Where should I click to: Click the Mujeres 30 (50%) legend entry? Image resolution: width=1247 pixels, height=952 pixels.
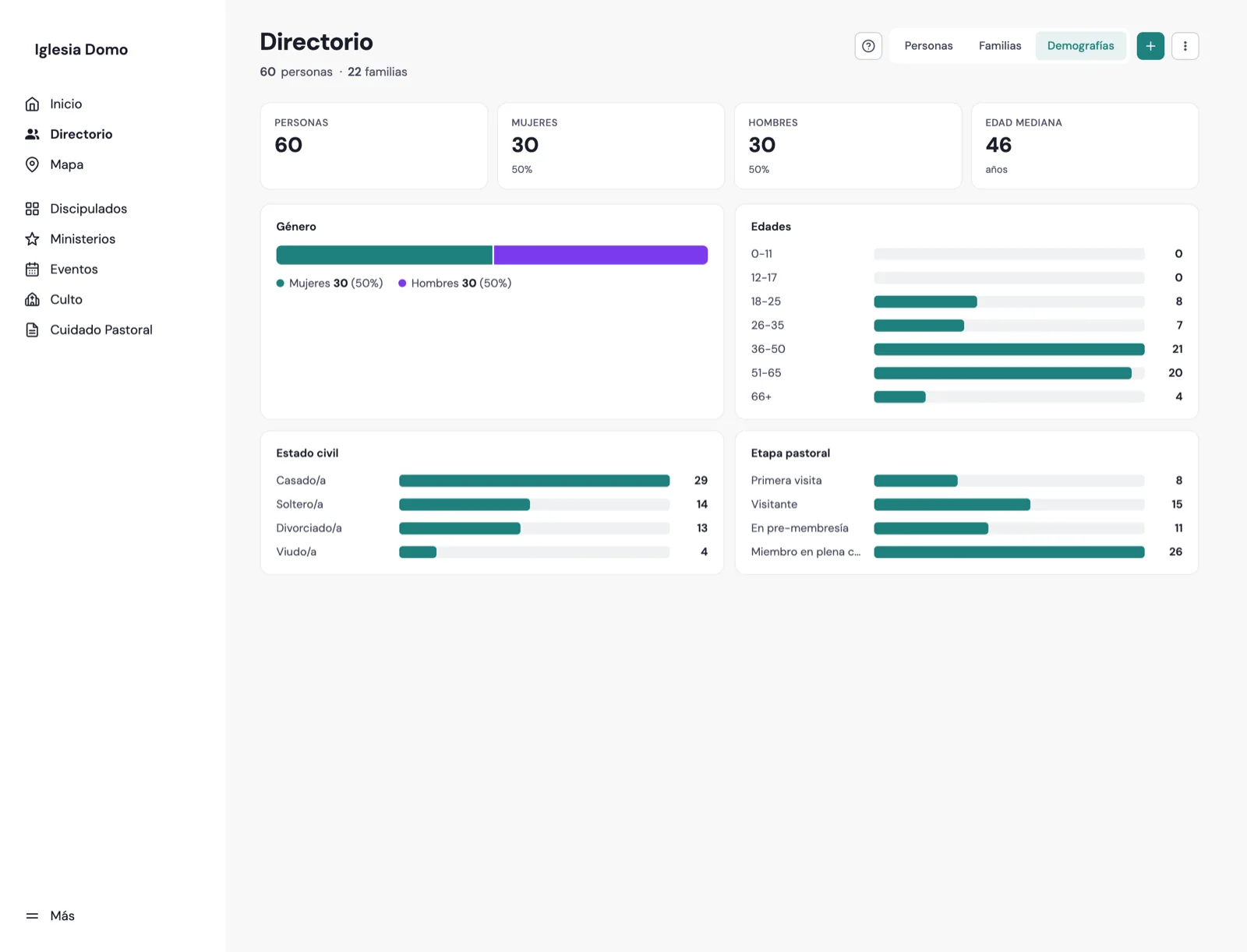tap(330, 284)
